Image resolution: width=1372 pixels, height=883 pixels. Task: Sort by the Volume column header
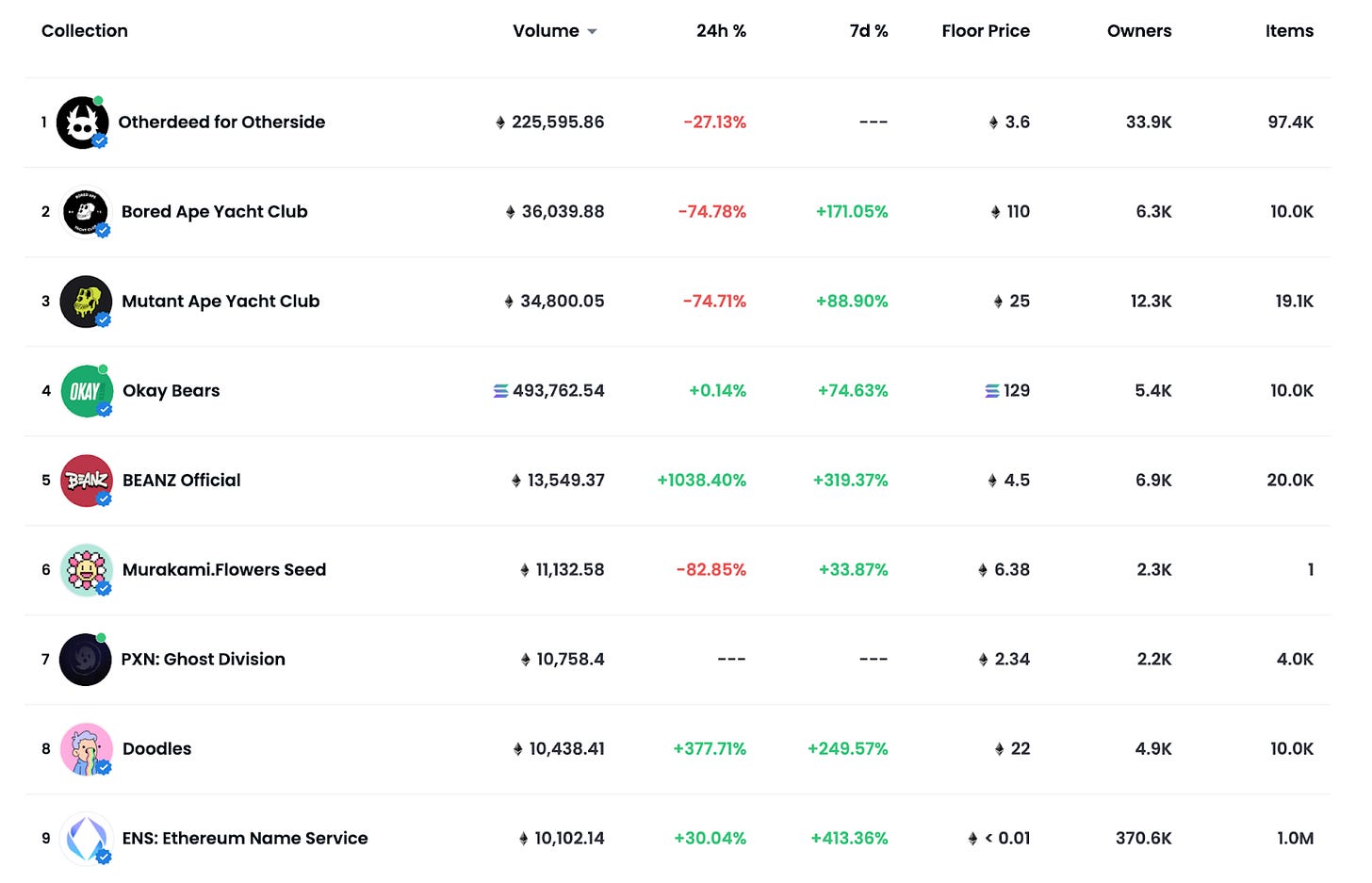click(546, 31)
